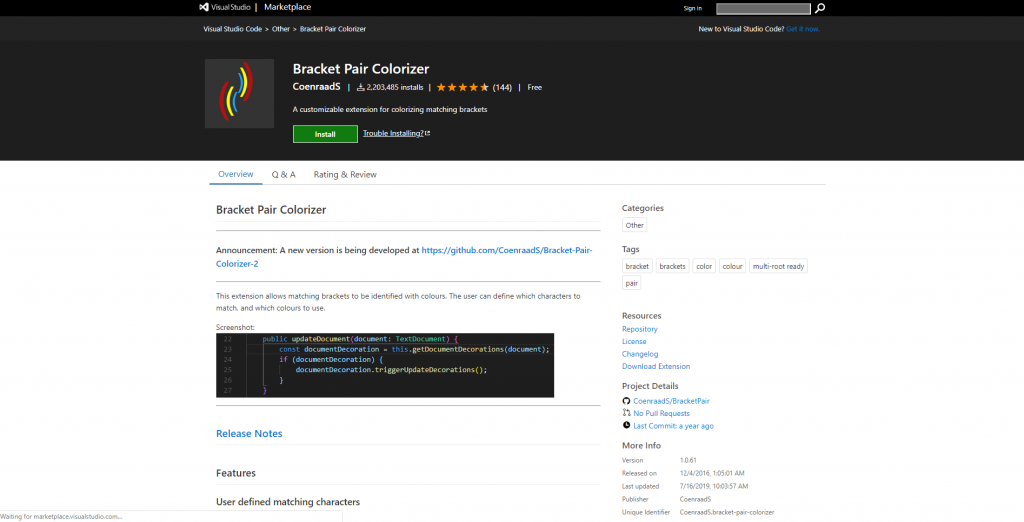
Task: Select the brackets tag
Action: 672,267
